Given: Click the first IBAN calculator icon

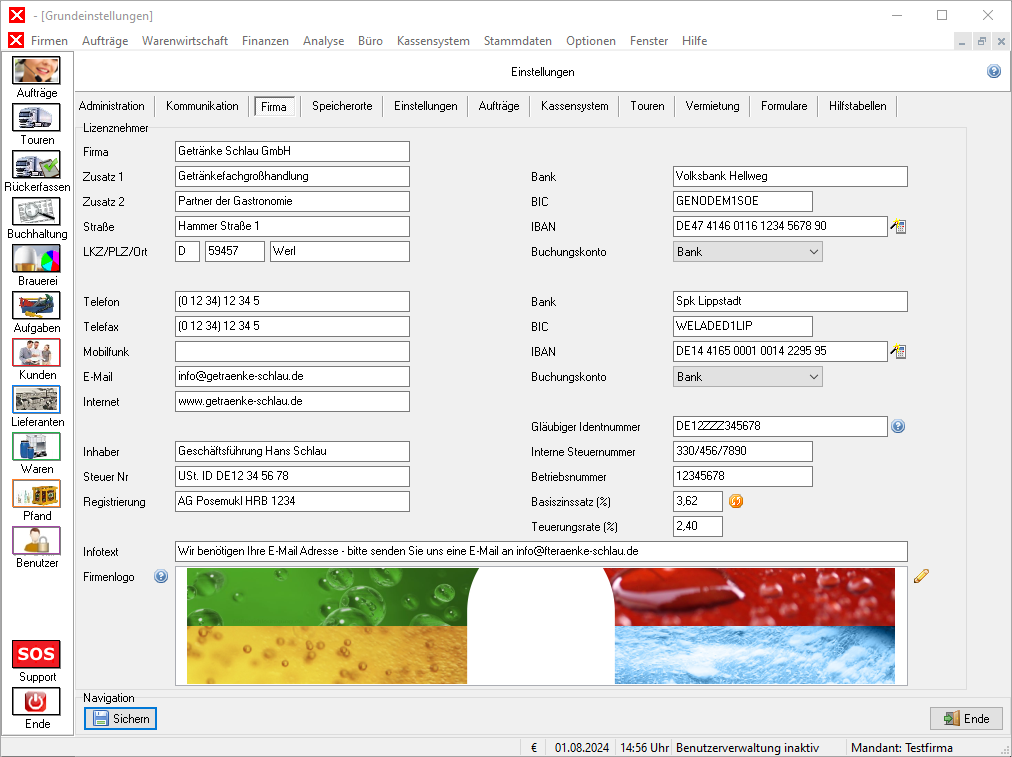Looking at the screenshot, I should click(898, 227).
